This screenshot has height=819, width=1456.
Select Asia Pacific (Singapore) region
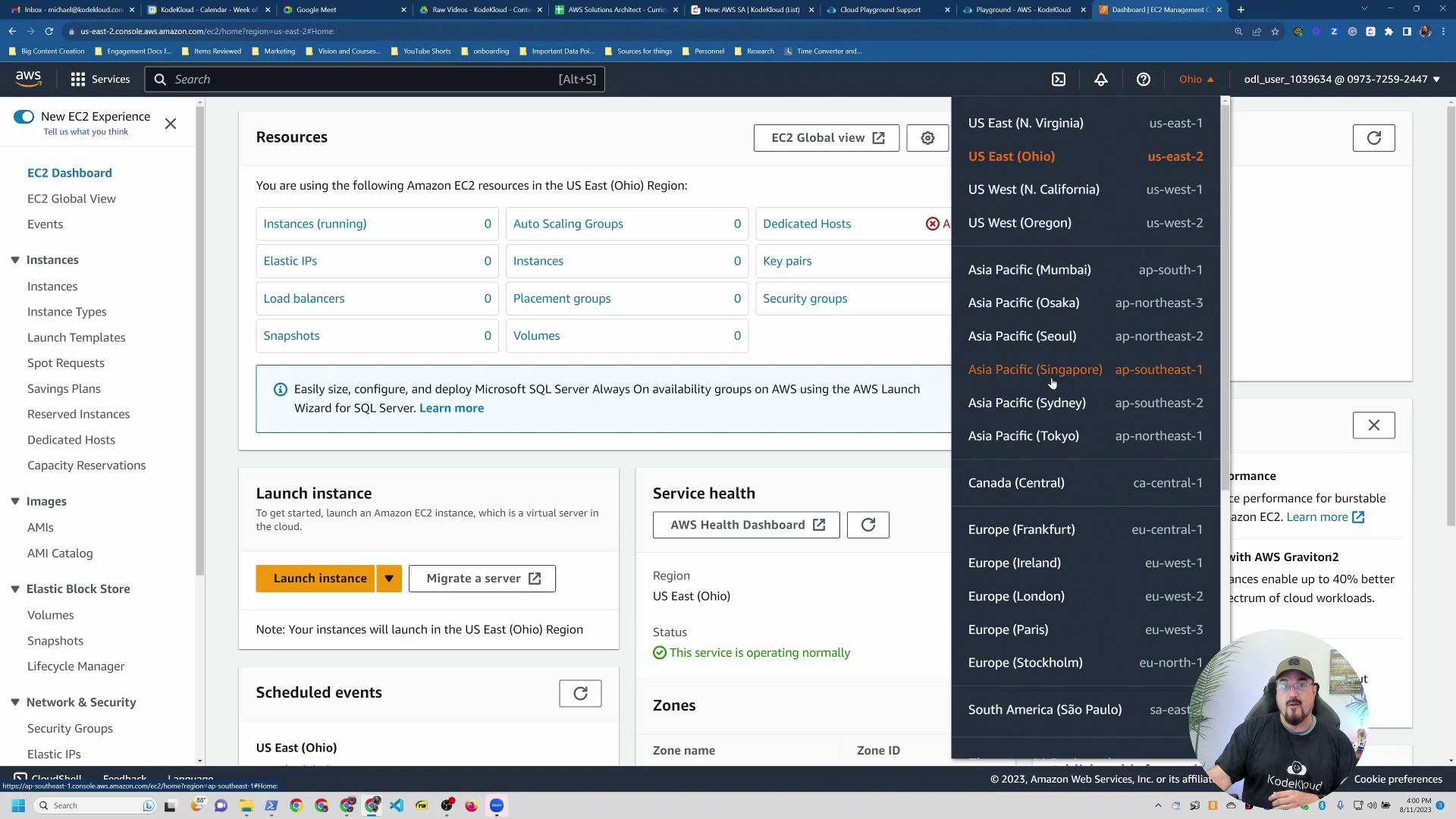tap(1035, 369)
